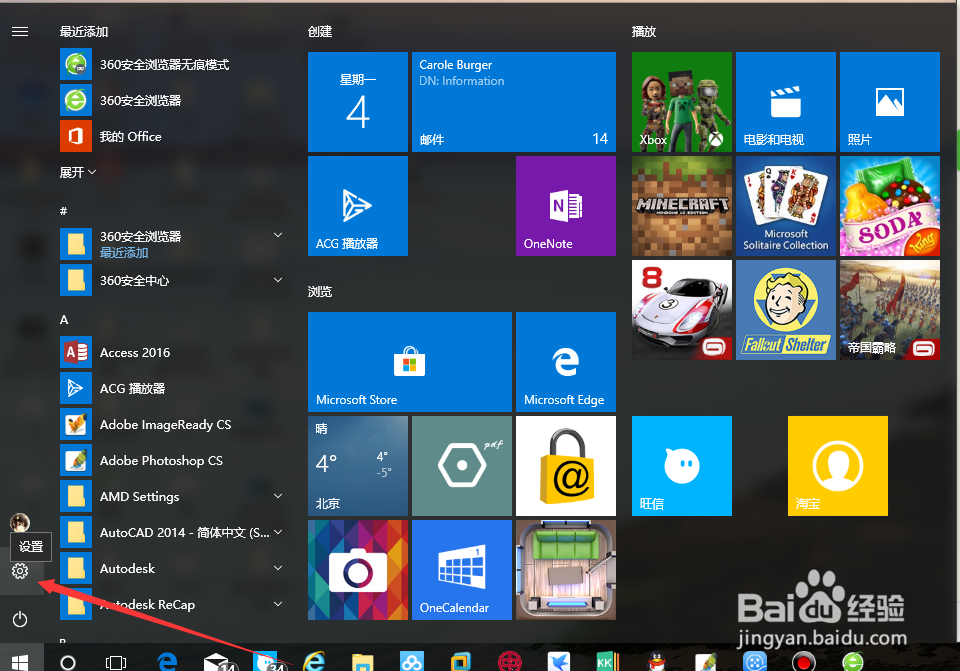This screenshot has height=671, width=960.
Task: Launch the OneNote tile
Action: tap(566, 206)
